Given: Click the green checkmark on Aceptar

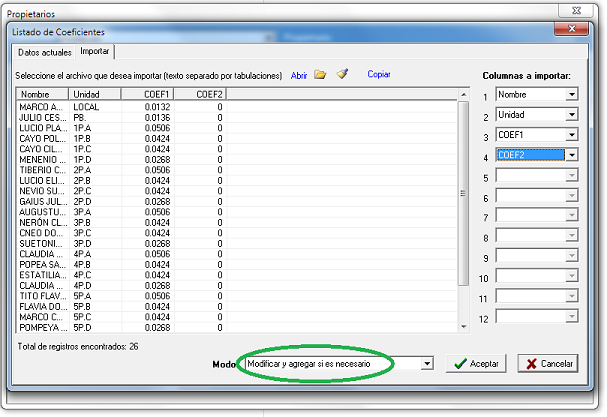Looking at the screenshot, I should click(x=460, y=364).
